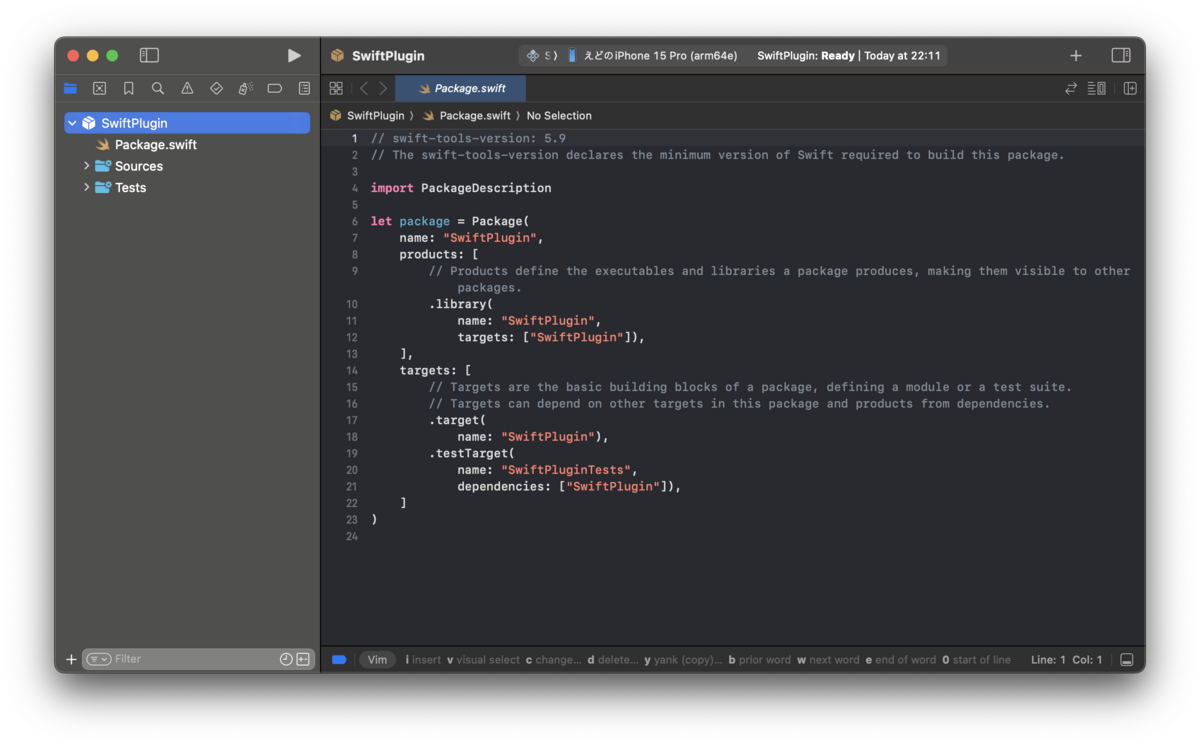Click the "SwiftPluginTests" string
The image size is (1200, 745).
(x=566, y=470)
